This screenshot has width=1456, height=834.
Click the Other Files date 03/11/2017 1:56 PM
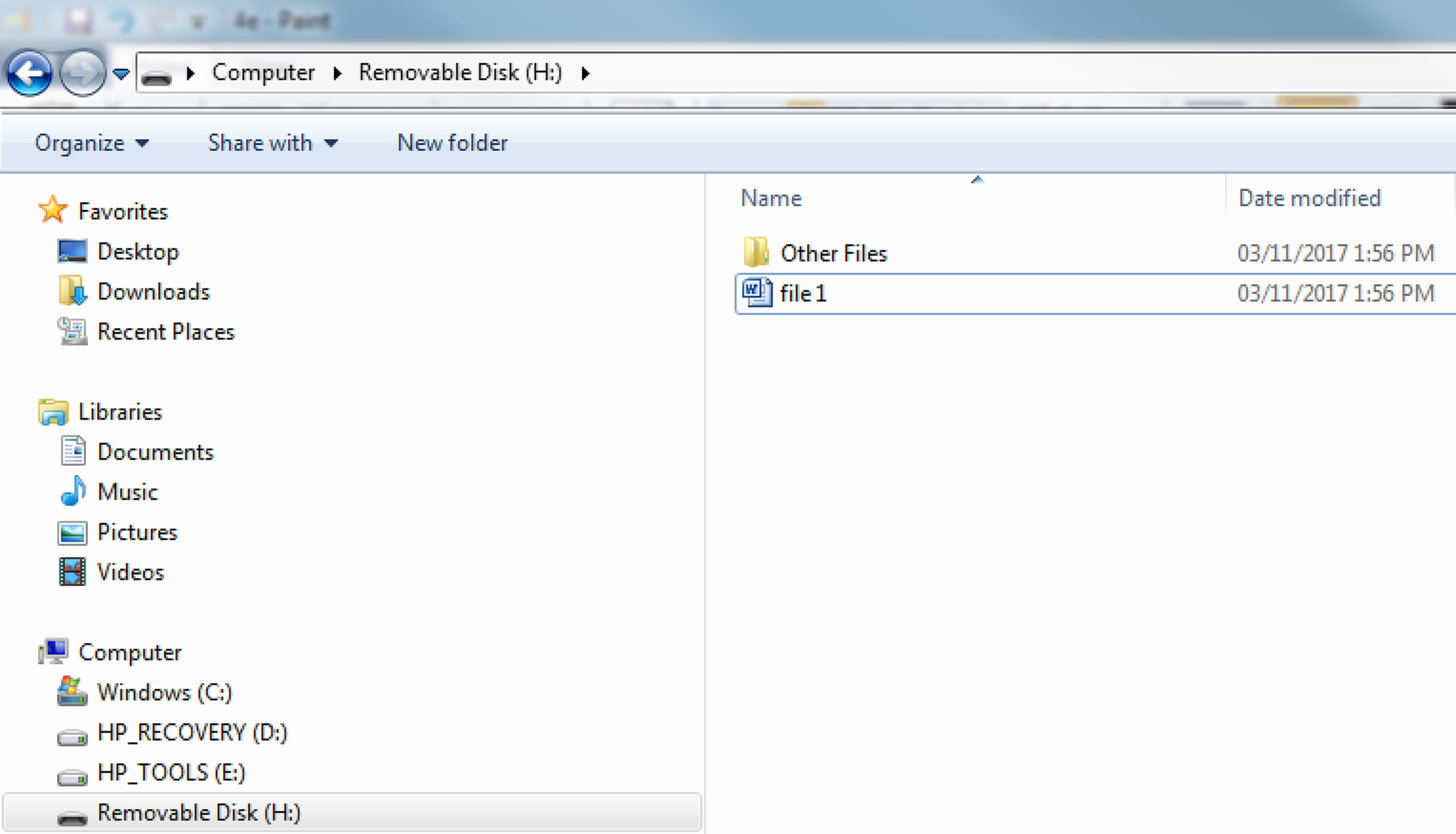1336,253
